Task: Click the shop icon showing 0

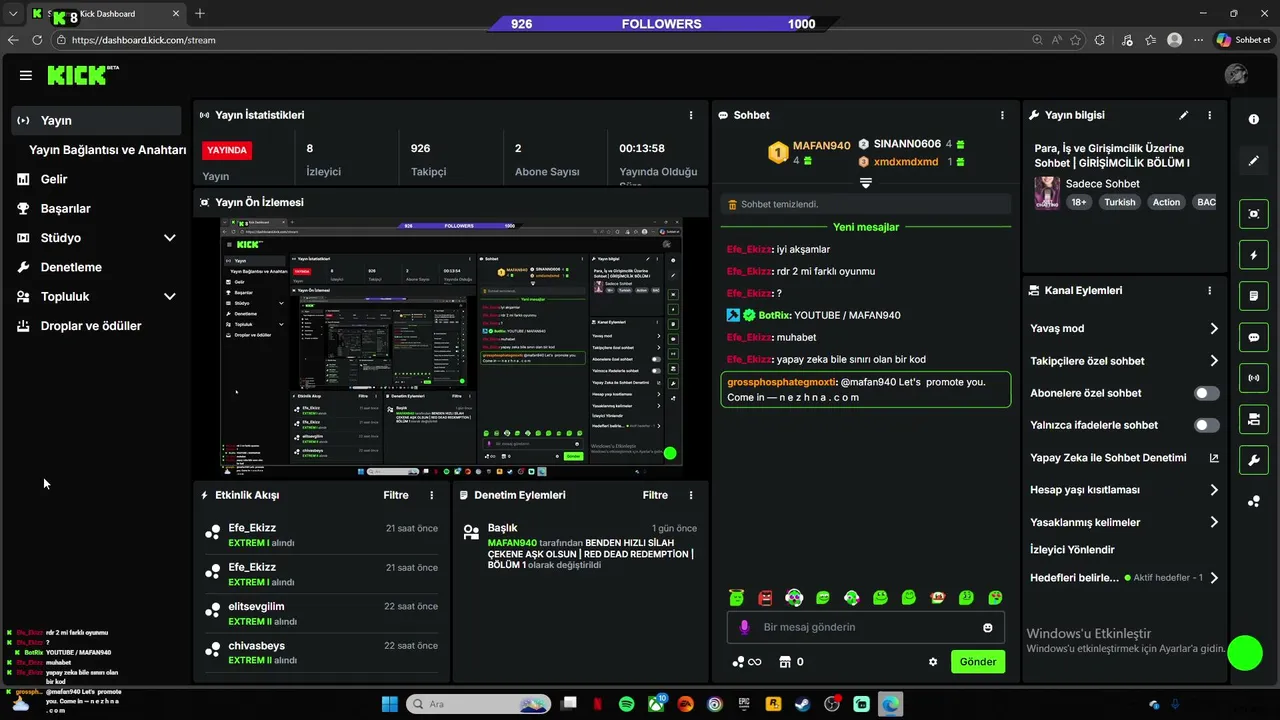Action: pyautogui.click(x=792, y=662)
